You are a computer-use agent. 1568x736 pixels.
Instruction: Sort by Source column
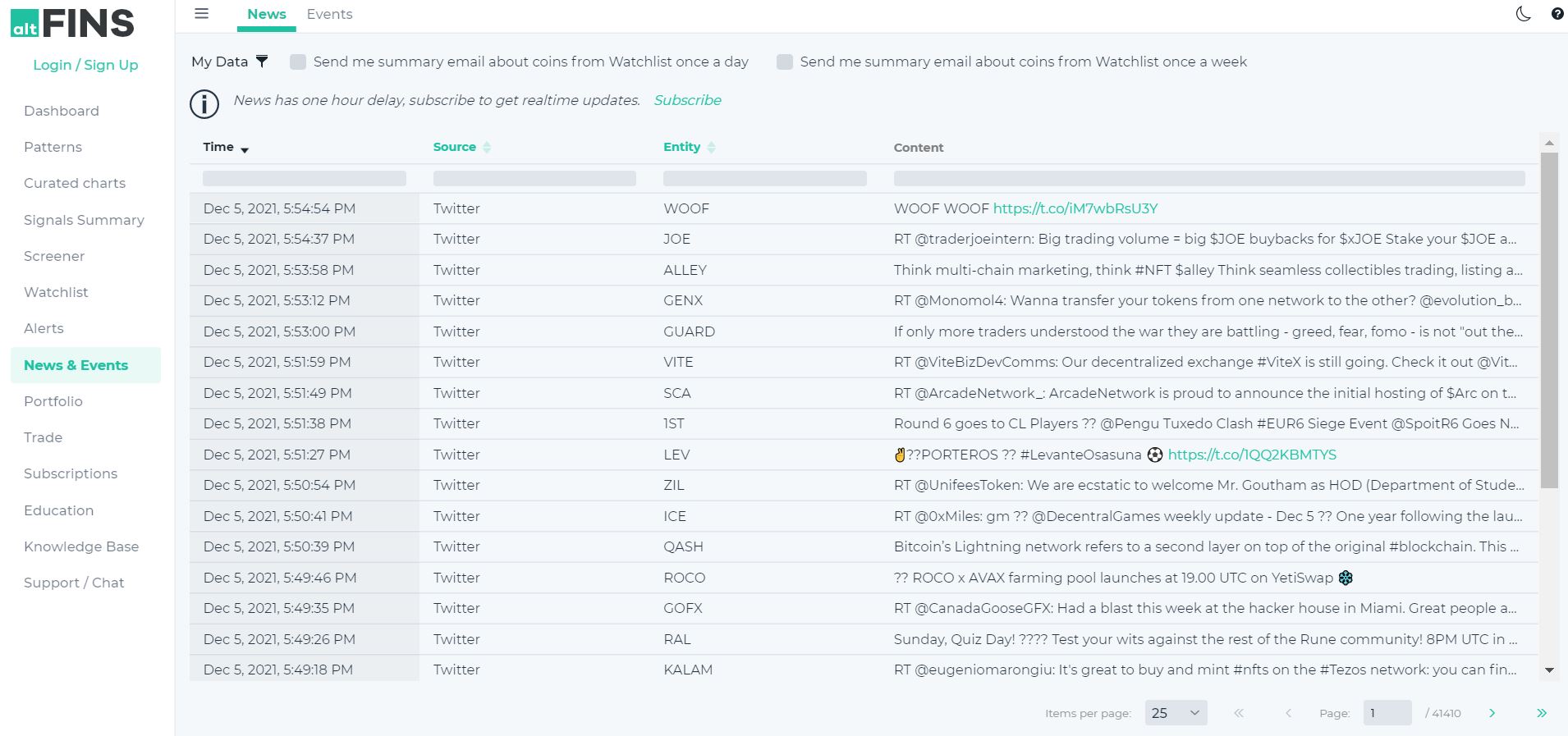click(x=462, y=147)
